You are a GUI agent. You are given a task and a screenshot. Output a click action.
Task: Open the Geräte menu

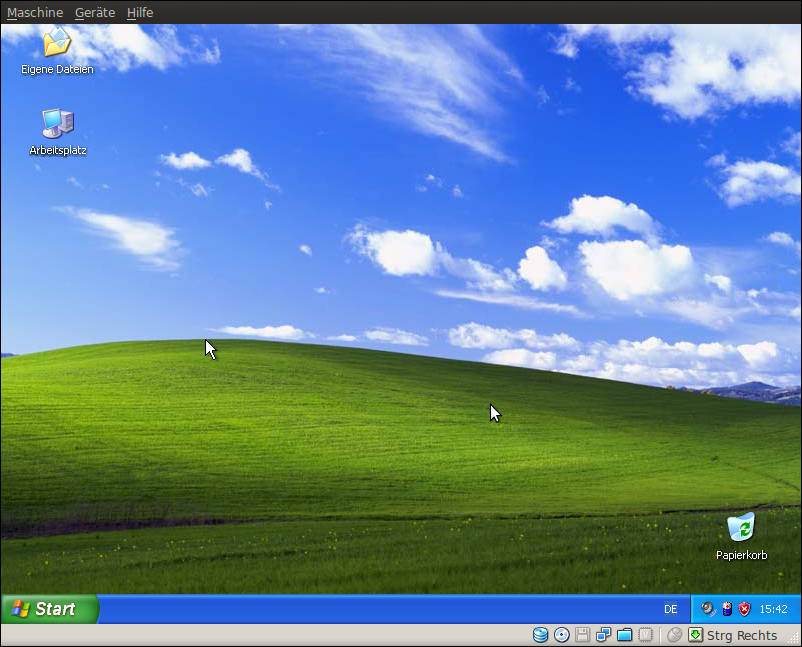pos(95,13)
